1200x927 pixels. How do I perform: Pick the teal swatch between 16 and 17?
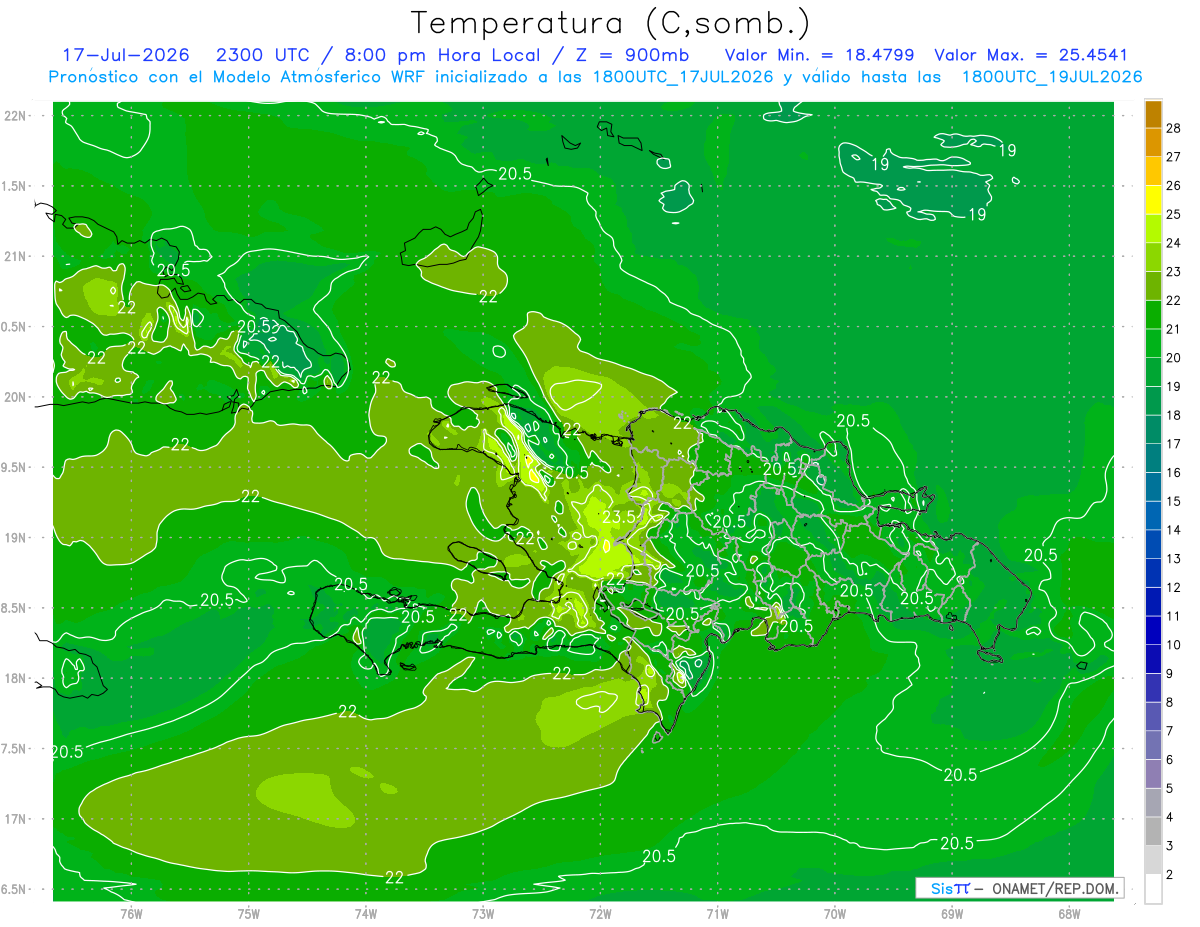pos(1153,458)
